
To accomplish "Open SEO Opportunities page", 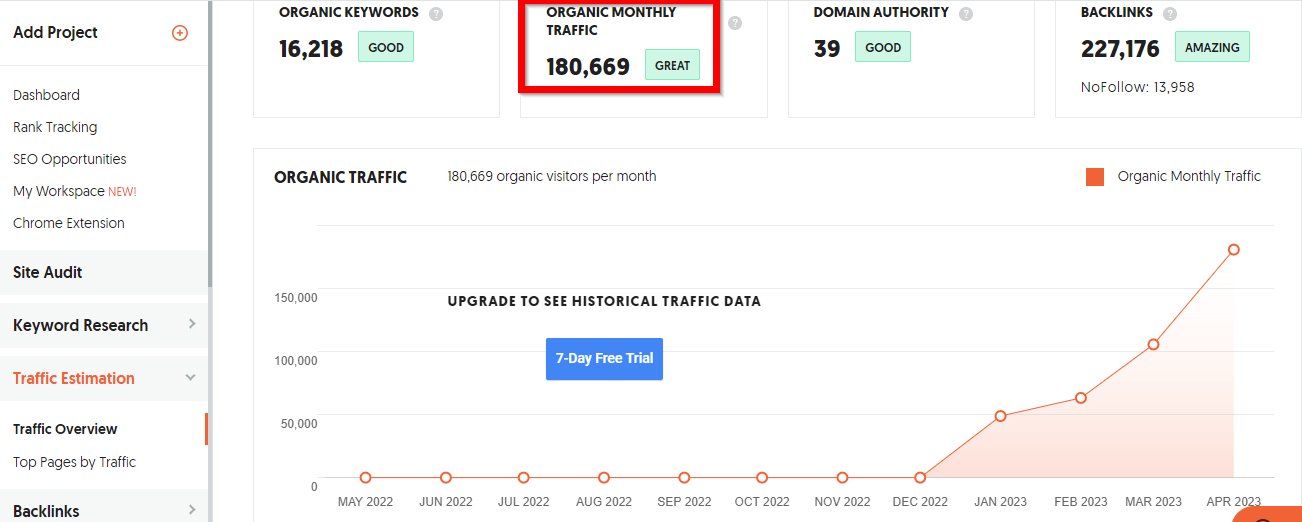I will (70, 159).
